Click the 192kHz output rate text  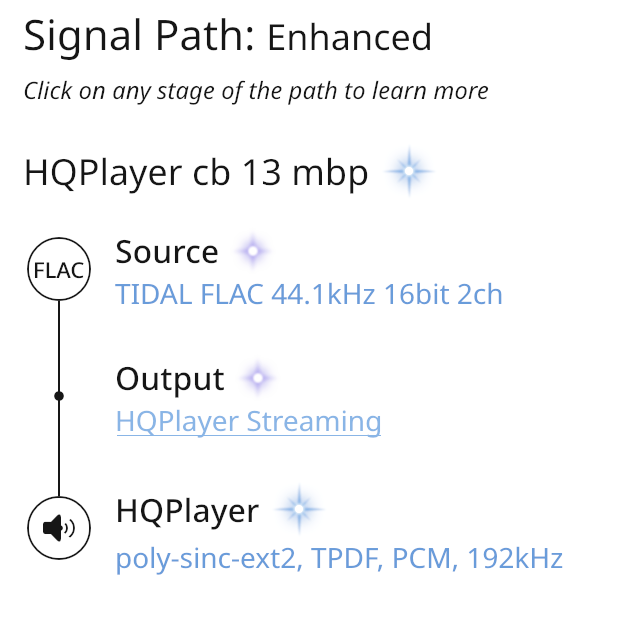[515, 558]
